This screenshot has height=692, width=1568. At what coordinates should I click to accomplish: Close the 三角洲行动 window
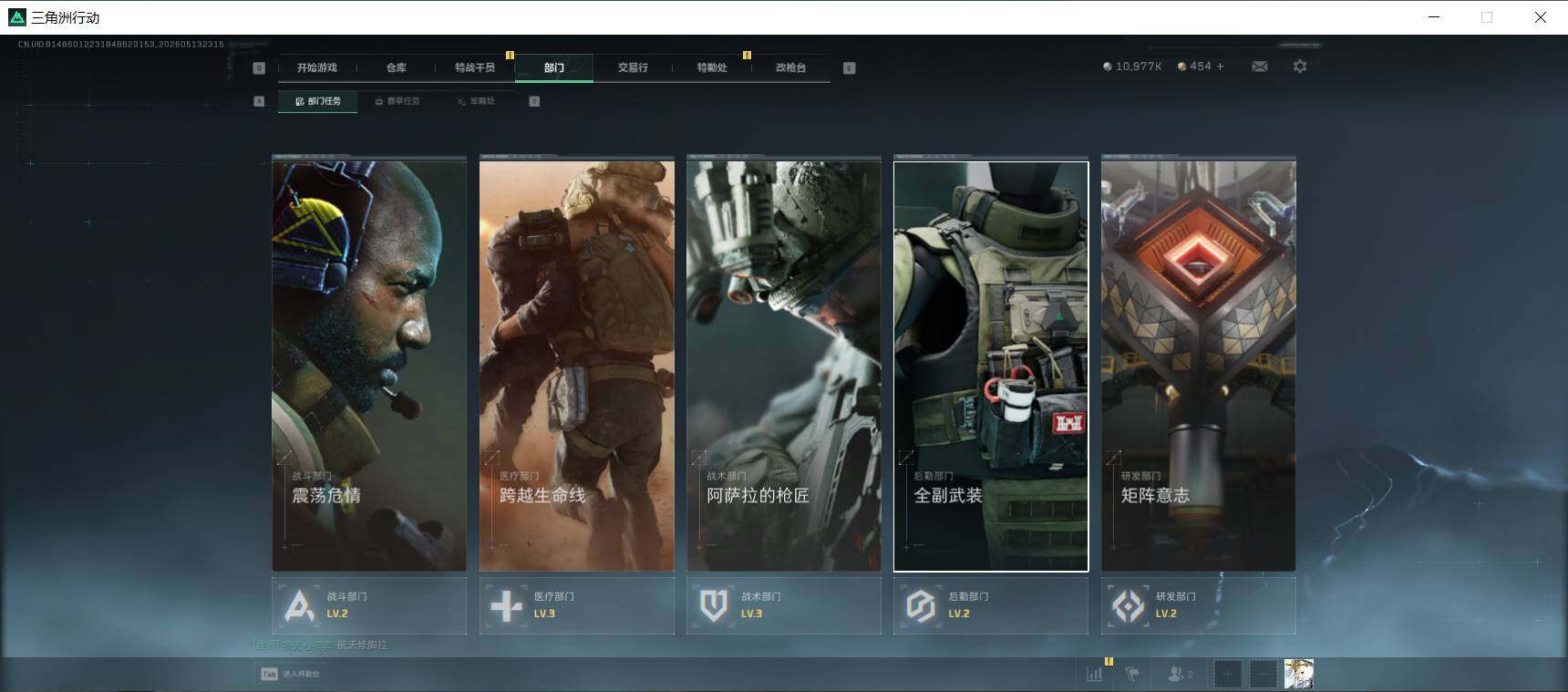click(x=1541, y=17)
